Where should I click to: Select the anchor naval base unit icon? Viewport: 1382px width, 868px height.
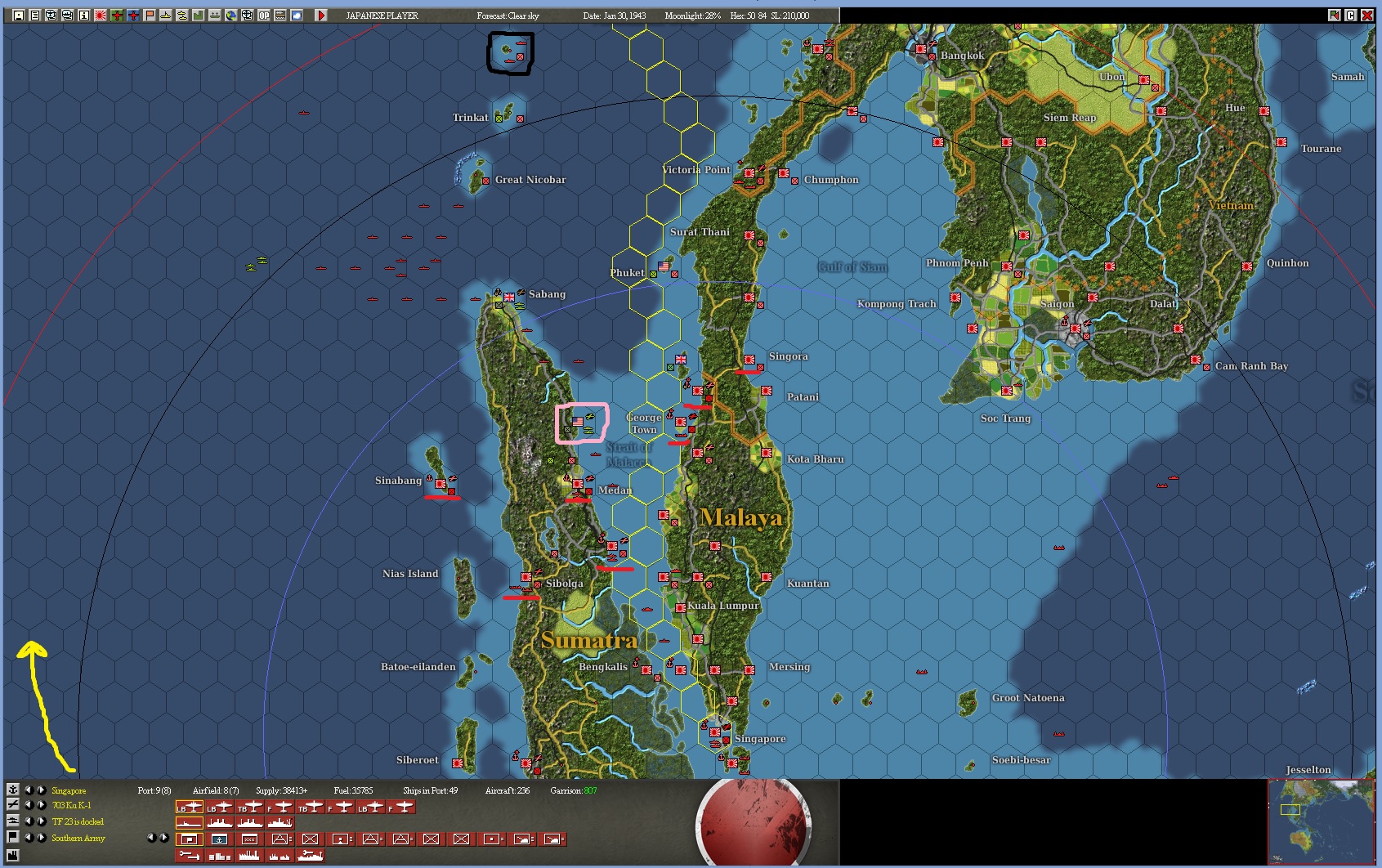pyautogui.click(x=219, y=839)
